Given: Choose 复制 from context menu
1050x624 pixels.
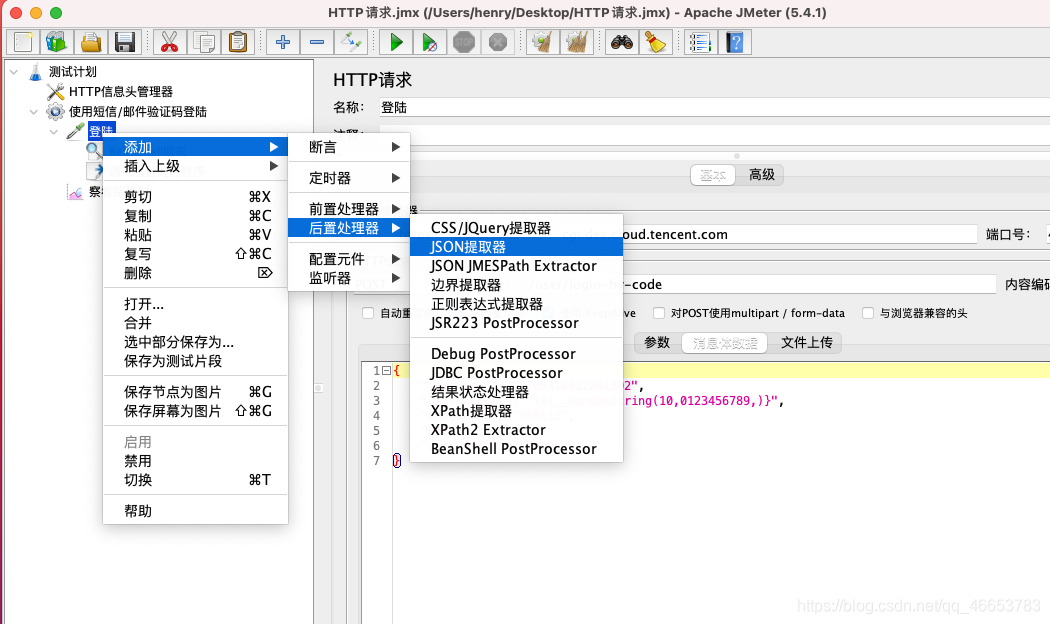Looking at the screenshot, I should 196,216.
